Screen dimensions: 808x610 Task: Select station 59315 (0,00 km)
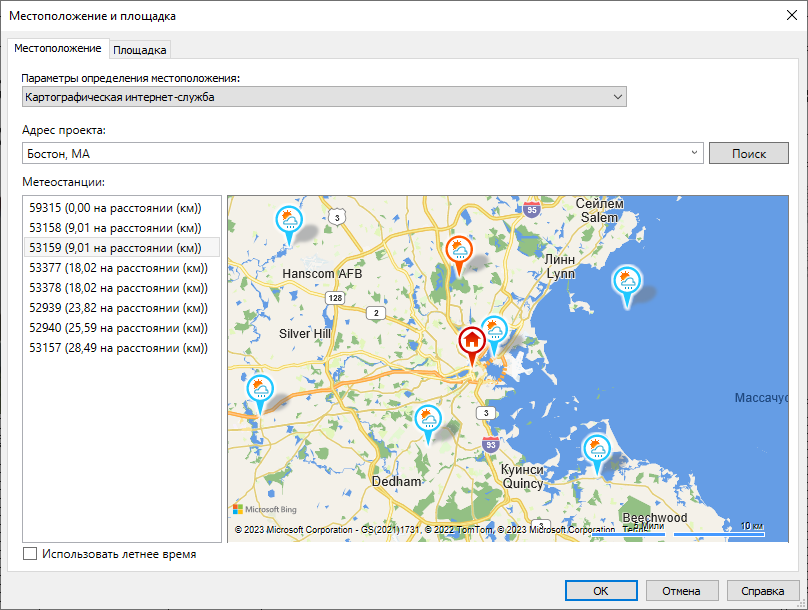pyautogui.click(x=122, y=208)
